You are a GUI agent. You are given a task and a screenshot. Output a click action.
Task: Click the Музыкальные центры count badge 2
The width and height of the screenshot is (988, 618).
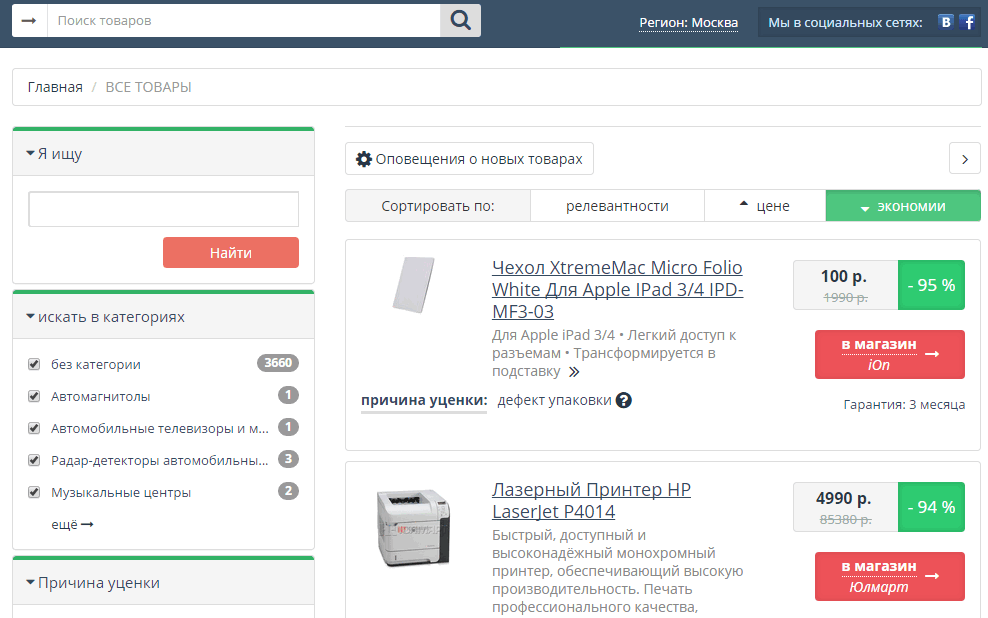point(288,491)
